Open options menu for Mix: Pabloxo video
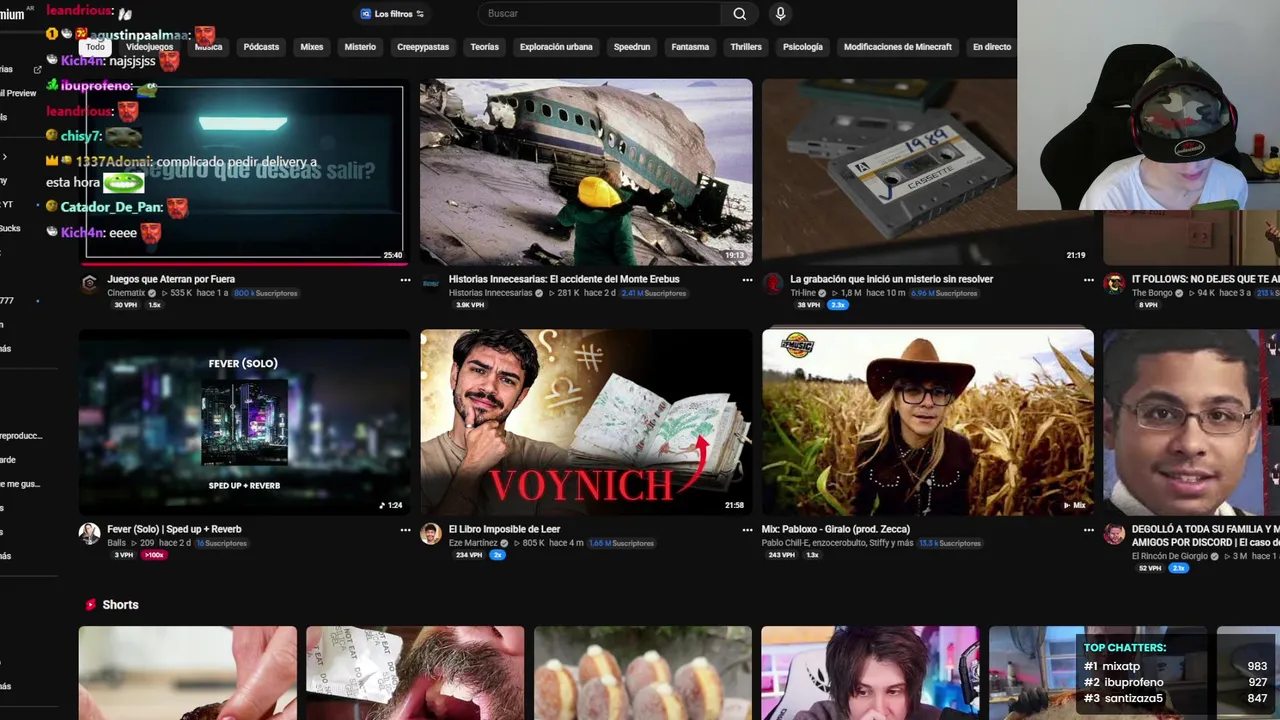 pyautogui.click(x=1088, y=530)
